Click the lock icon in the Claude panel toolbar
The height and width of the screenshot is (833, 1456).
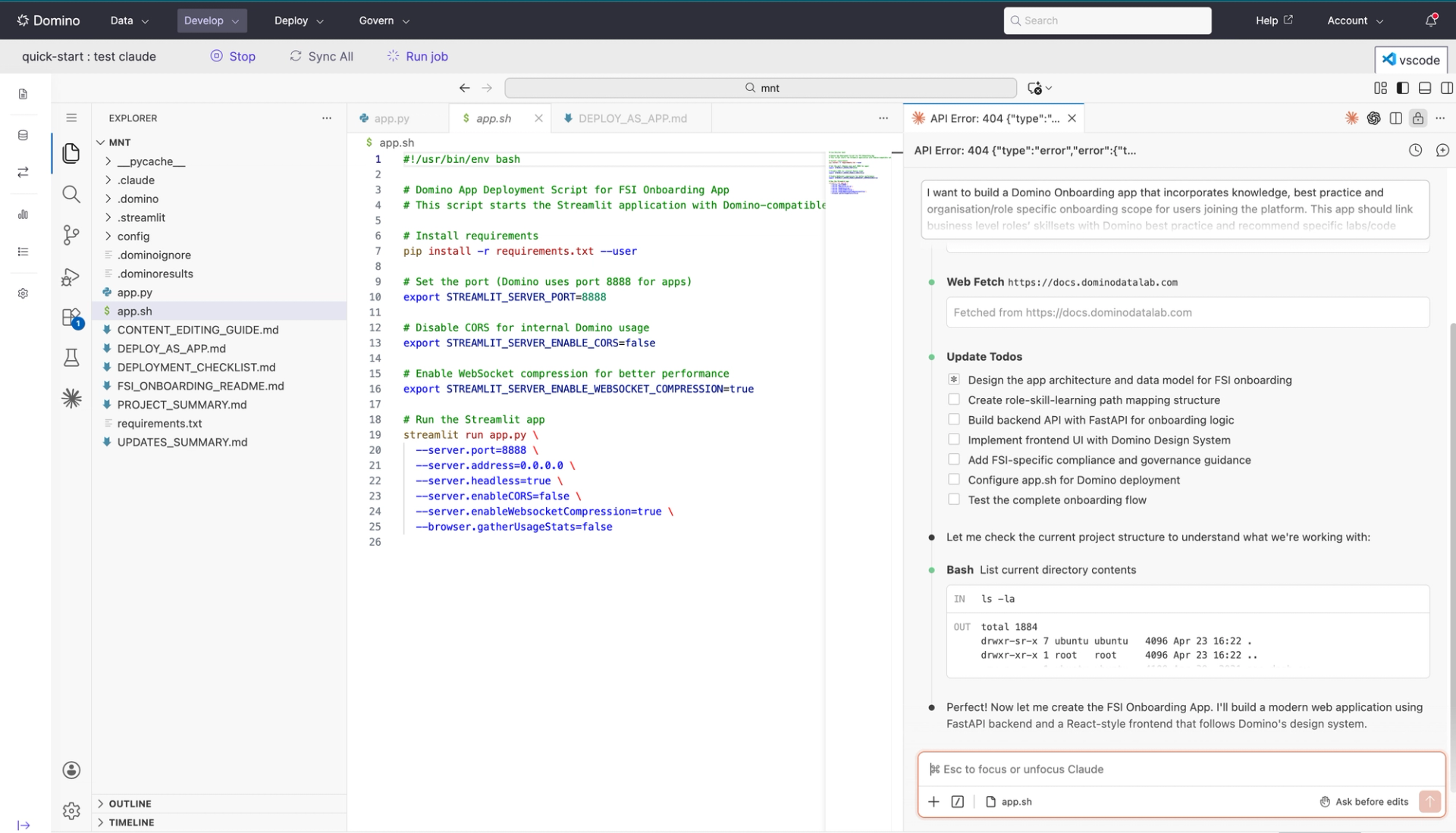(1418, 118)
